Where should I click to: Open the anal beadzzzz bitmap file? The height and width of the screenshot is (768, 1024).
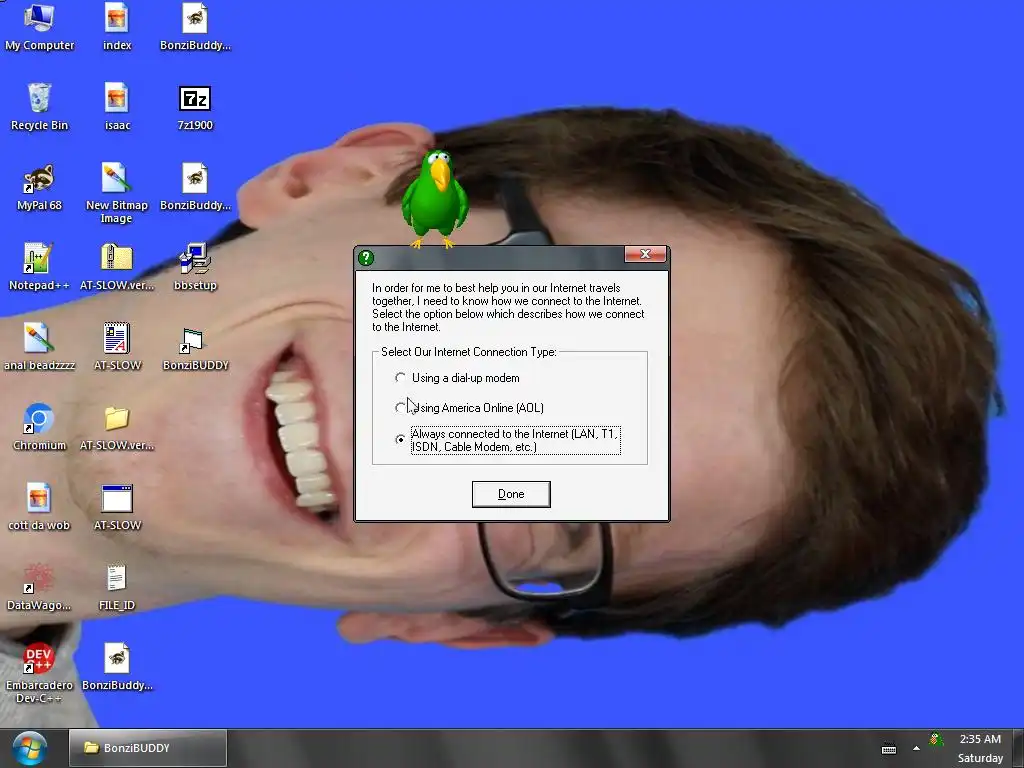tap(39, 347)
